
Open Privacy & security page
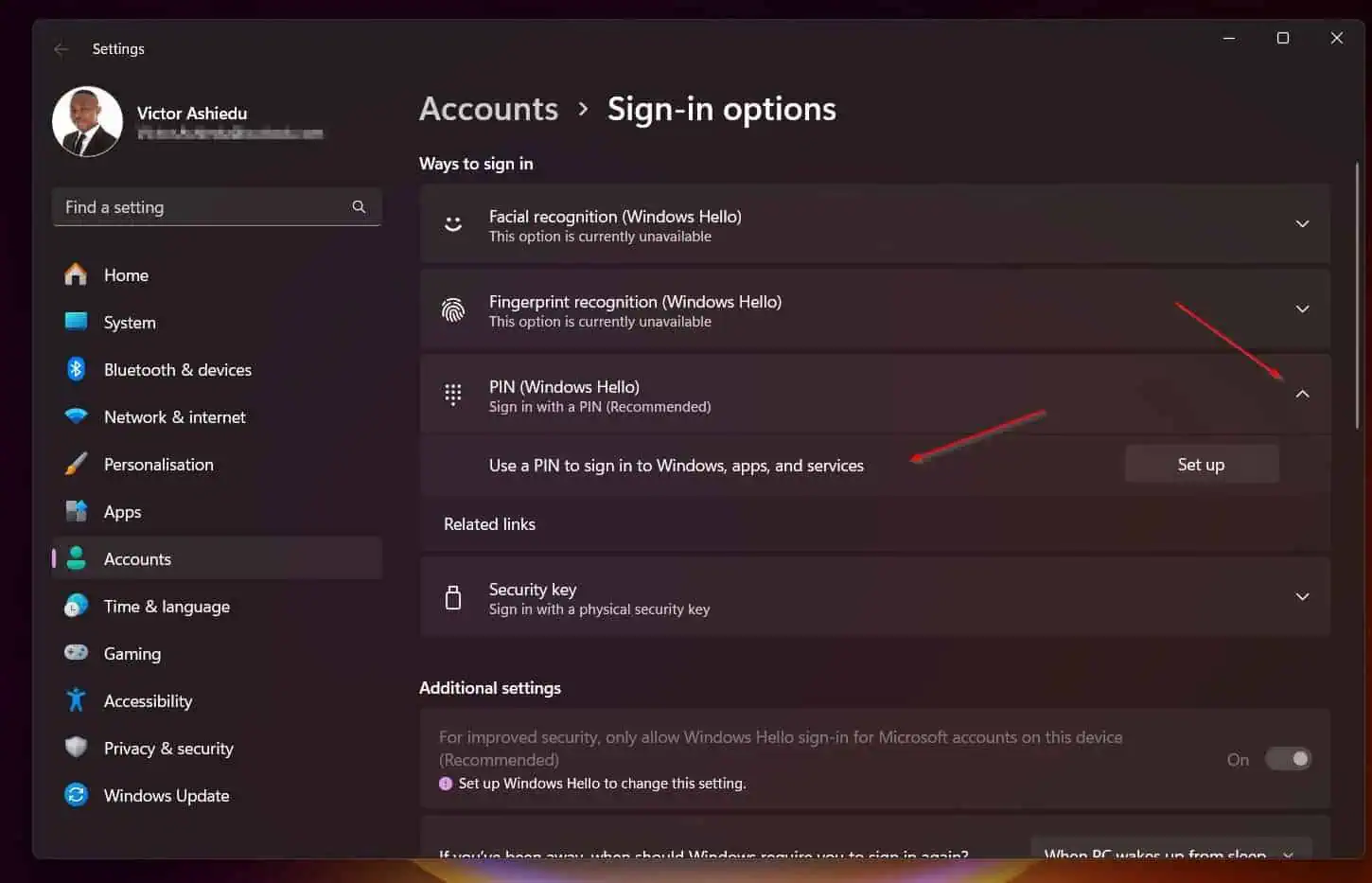click(217, 748)
